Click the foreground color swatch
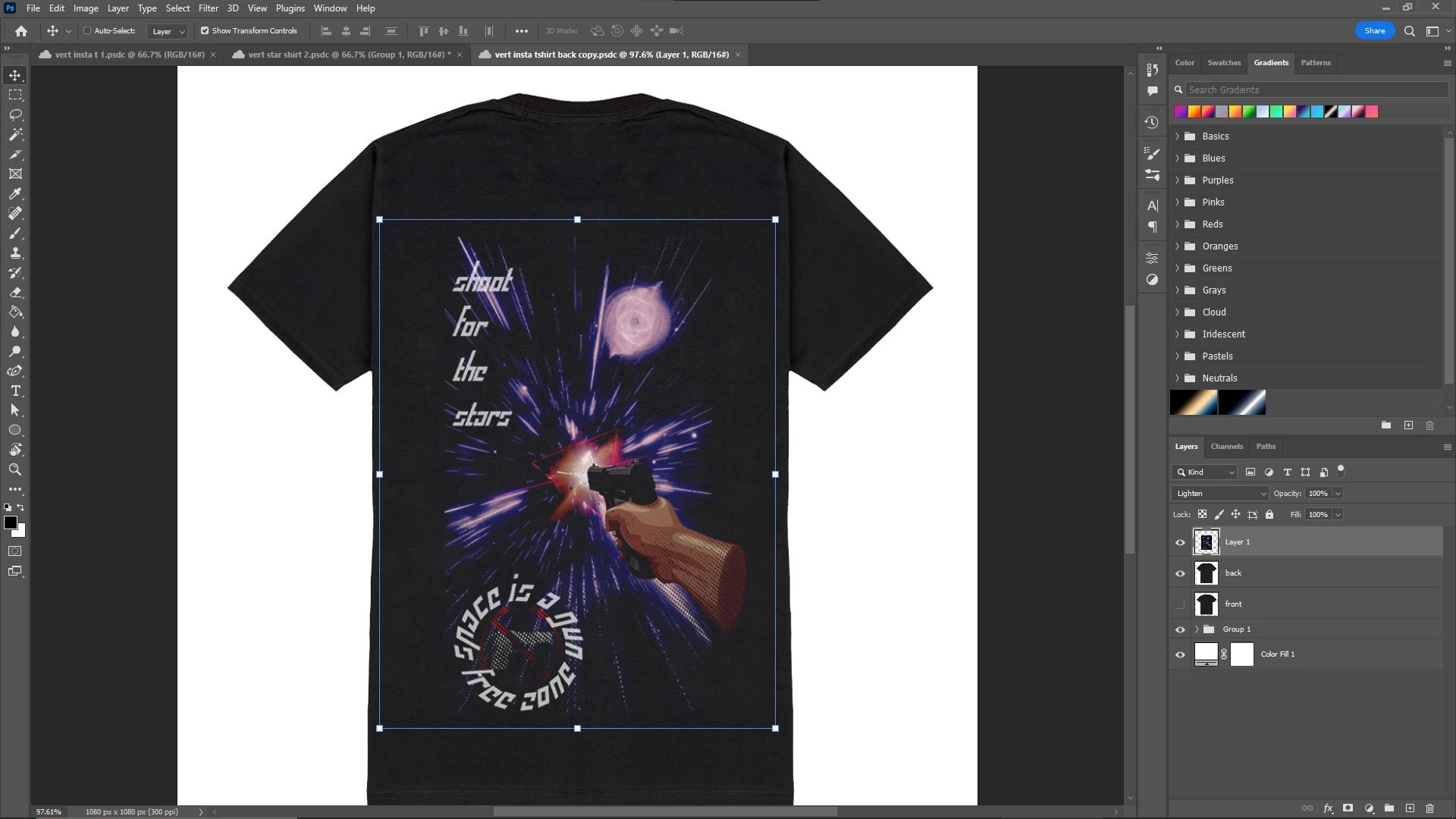 [x=11, y=523]
